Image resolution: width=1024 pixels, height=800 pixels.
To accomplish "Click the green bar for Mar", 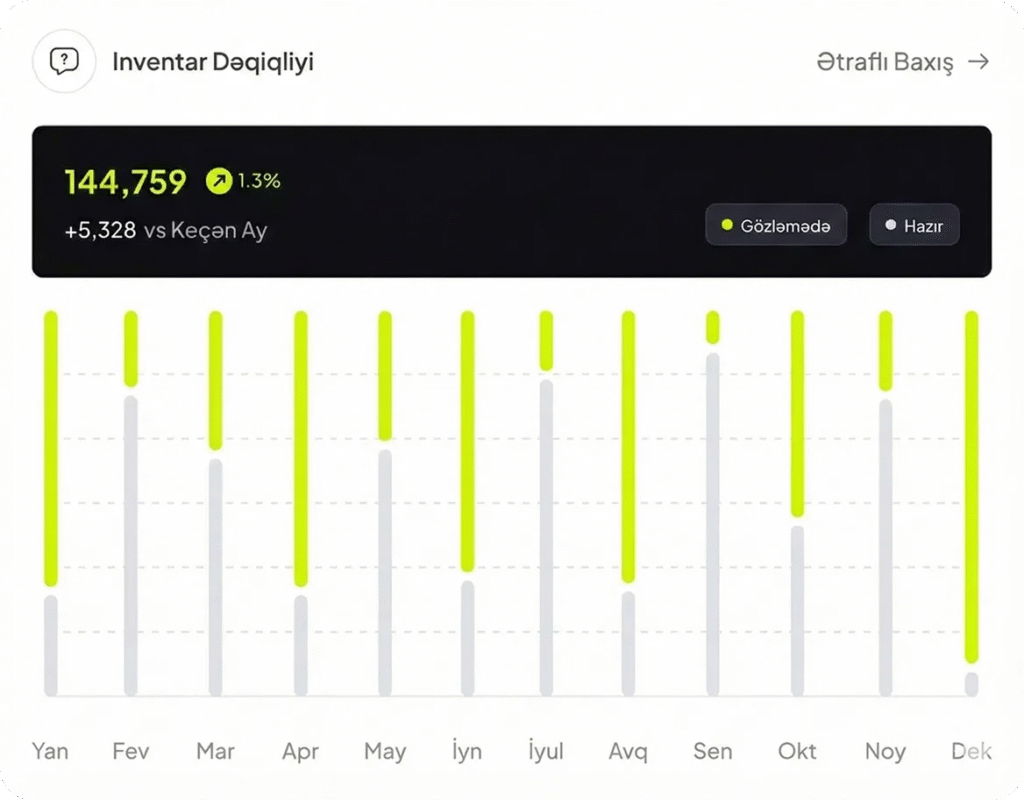I will (x=215, y=380).
